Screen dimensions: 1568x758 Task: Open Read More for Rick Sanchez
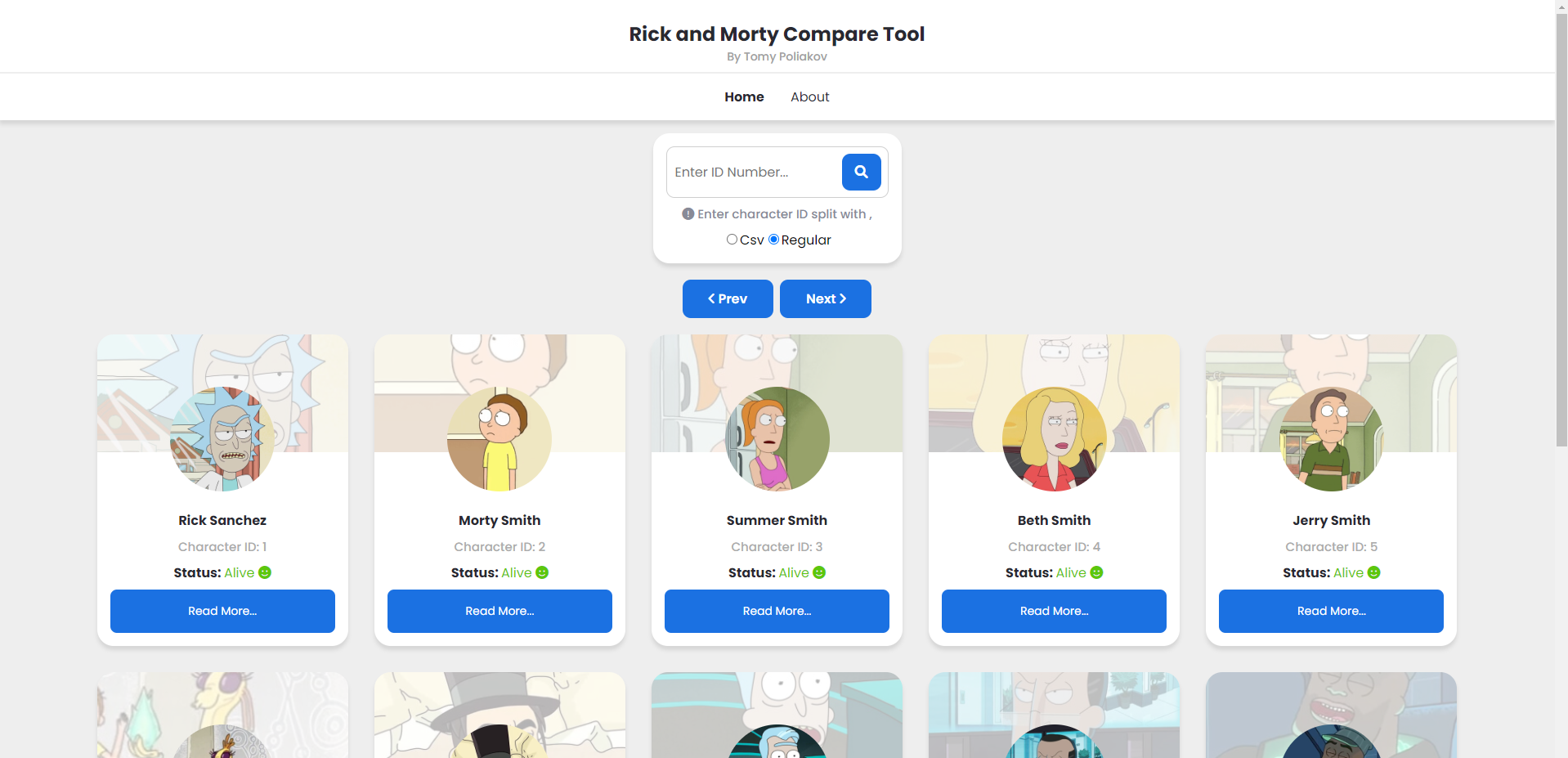pyautogui.click(x=222, y=611)
